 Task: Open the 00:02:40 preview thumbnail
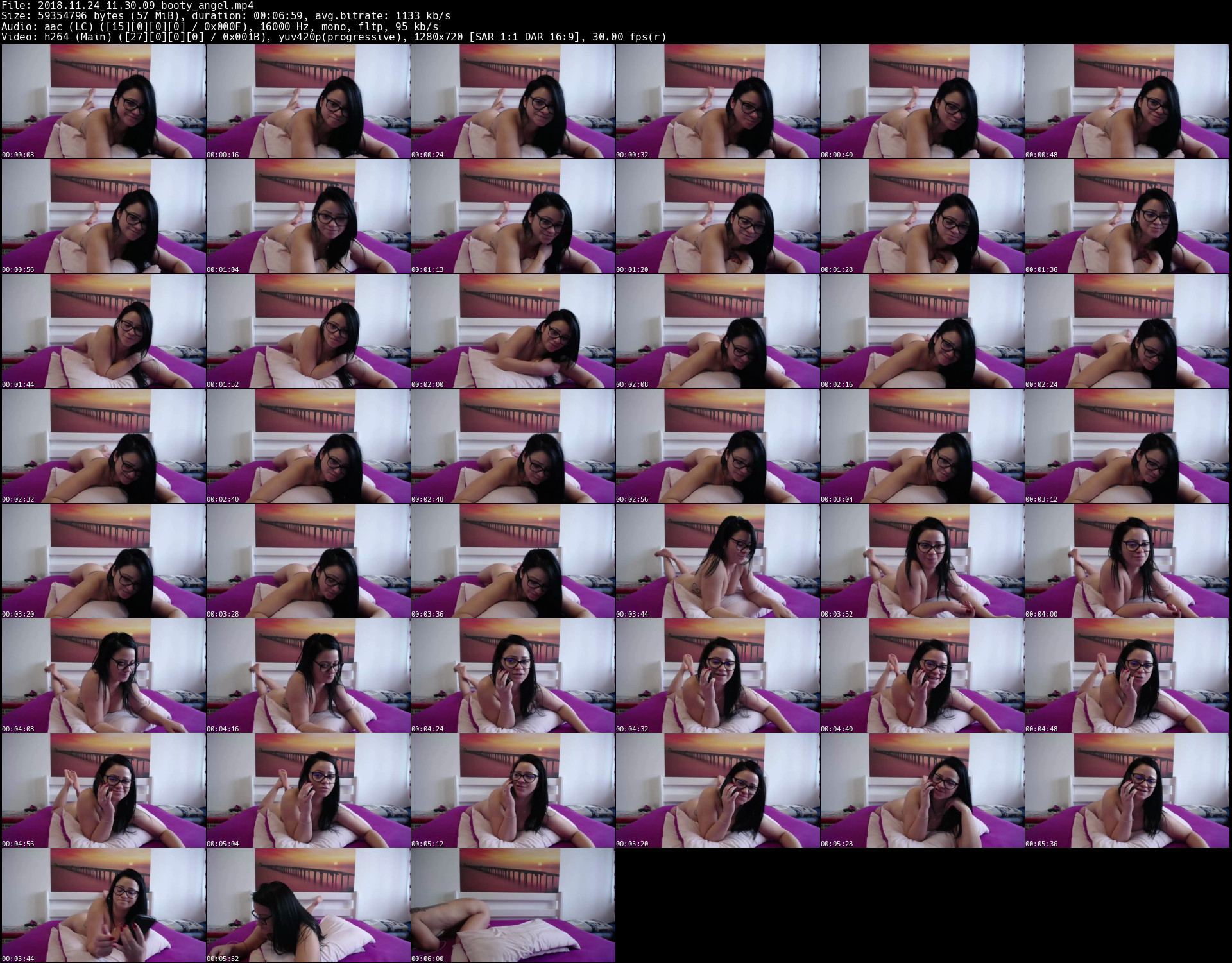(x=308, y=446)
